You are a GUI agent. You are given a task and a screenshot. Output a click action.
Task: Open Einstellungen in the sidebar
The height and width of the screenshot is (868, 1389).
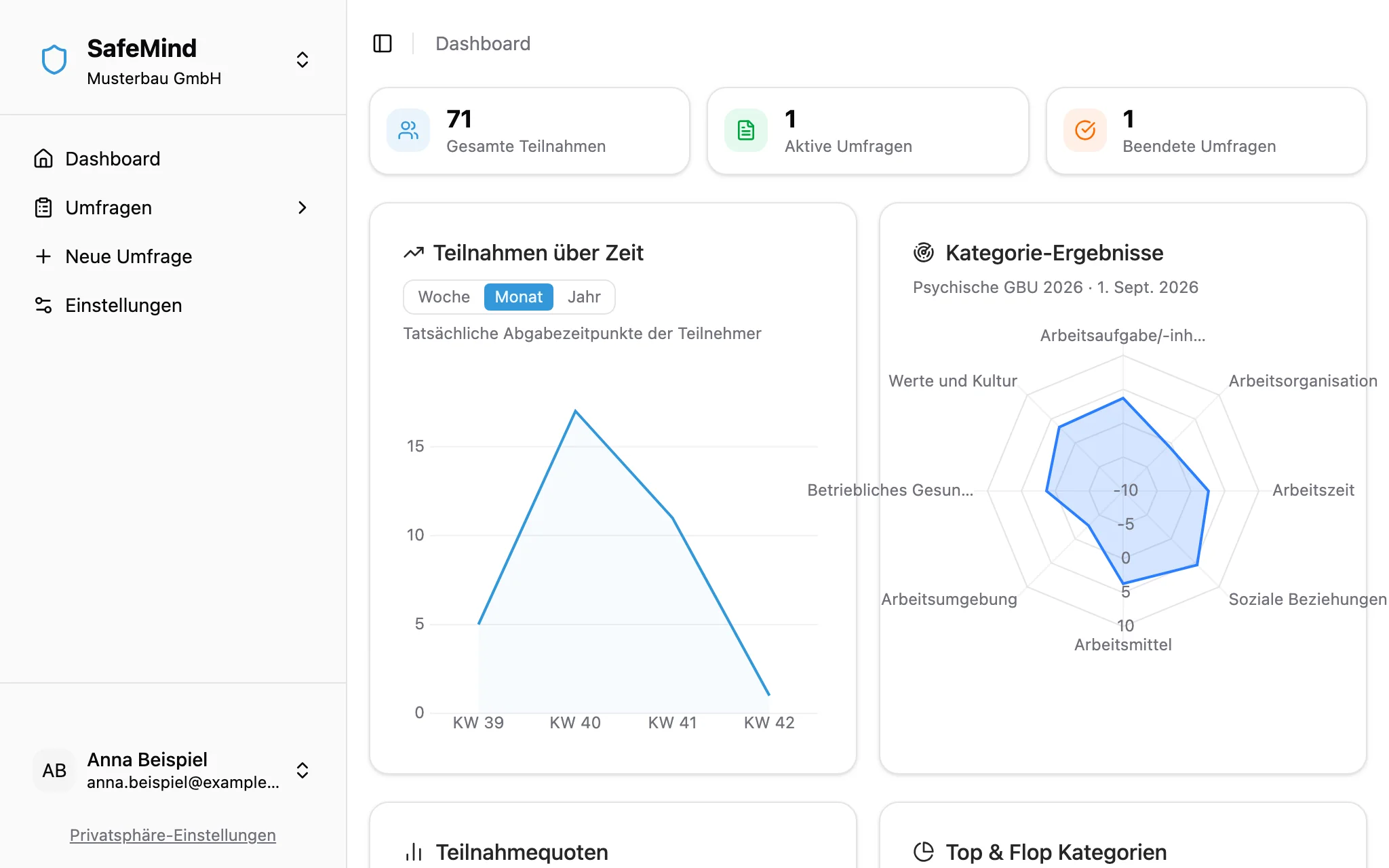pyautogui.click(x=173, y=305)
